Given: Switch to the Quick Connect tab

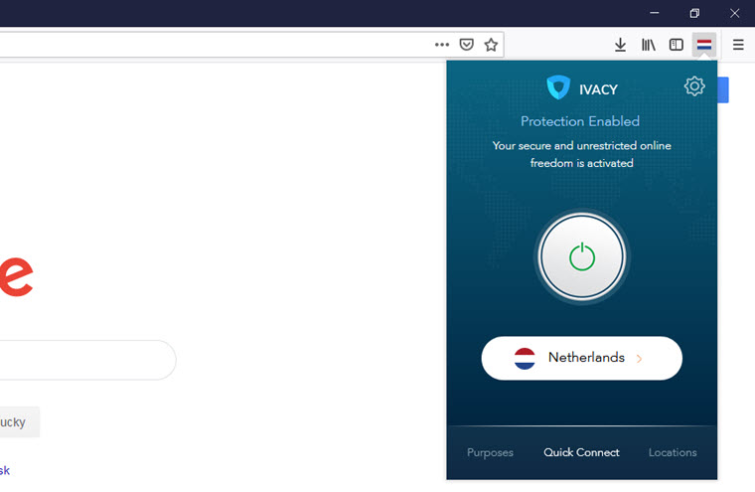Looking at the screenshot, I should (x=581, y=453).
